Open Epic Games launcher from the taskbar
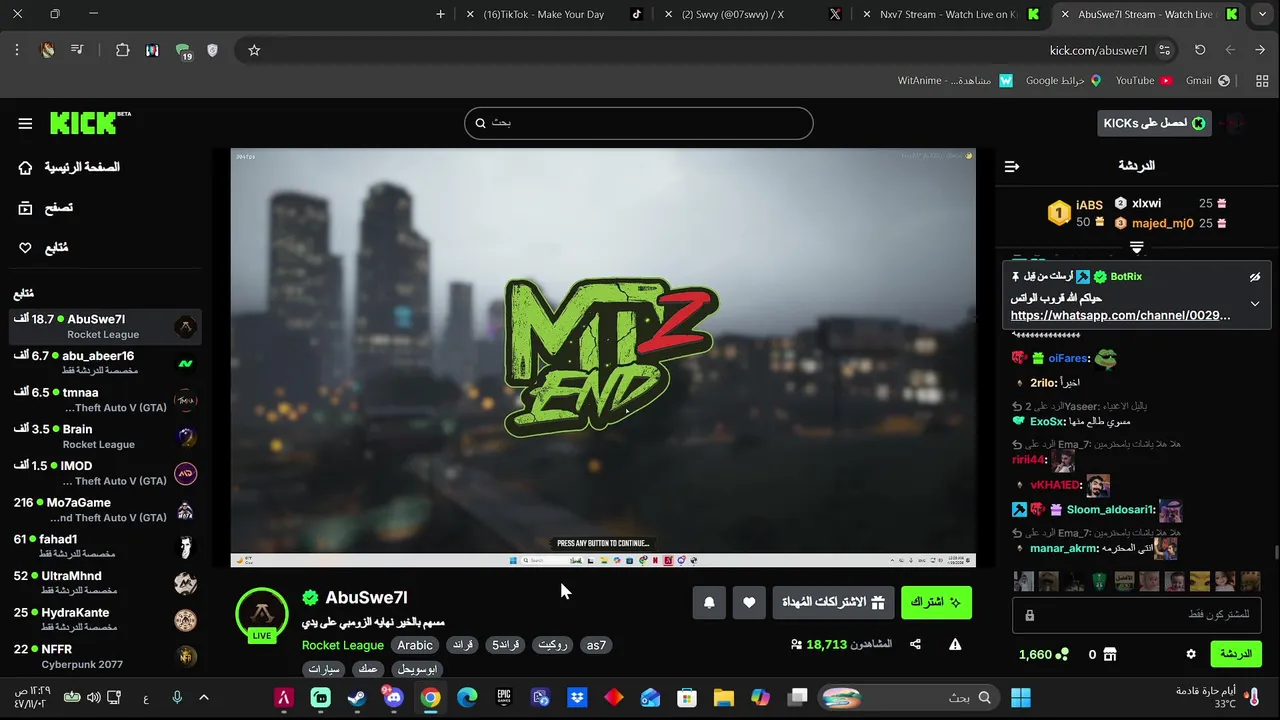The height and width of the screenshot is (720, 1280). click(x=504, y=698)
